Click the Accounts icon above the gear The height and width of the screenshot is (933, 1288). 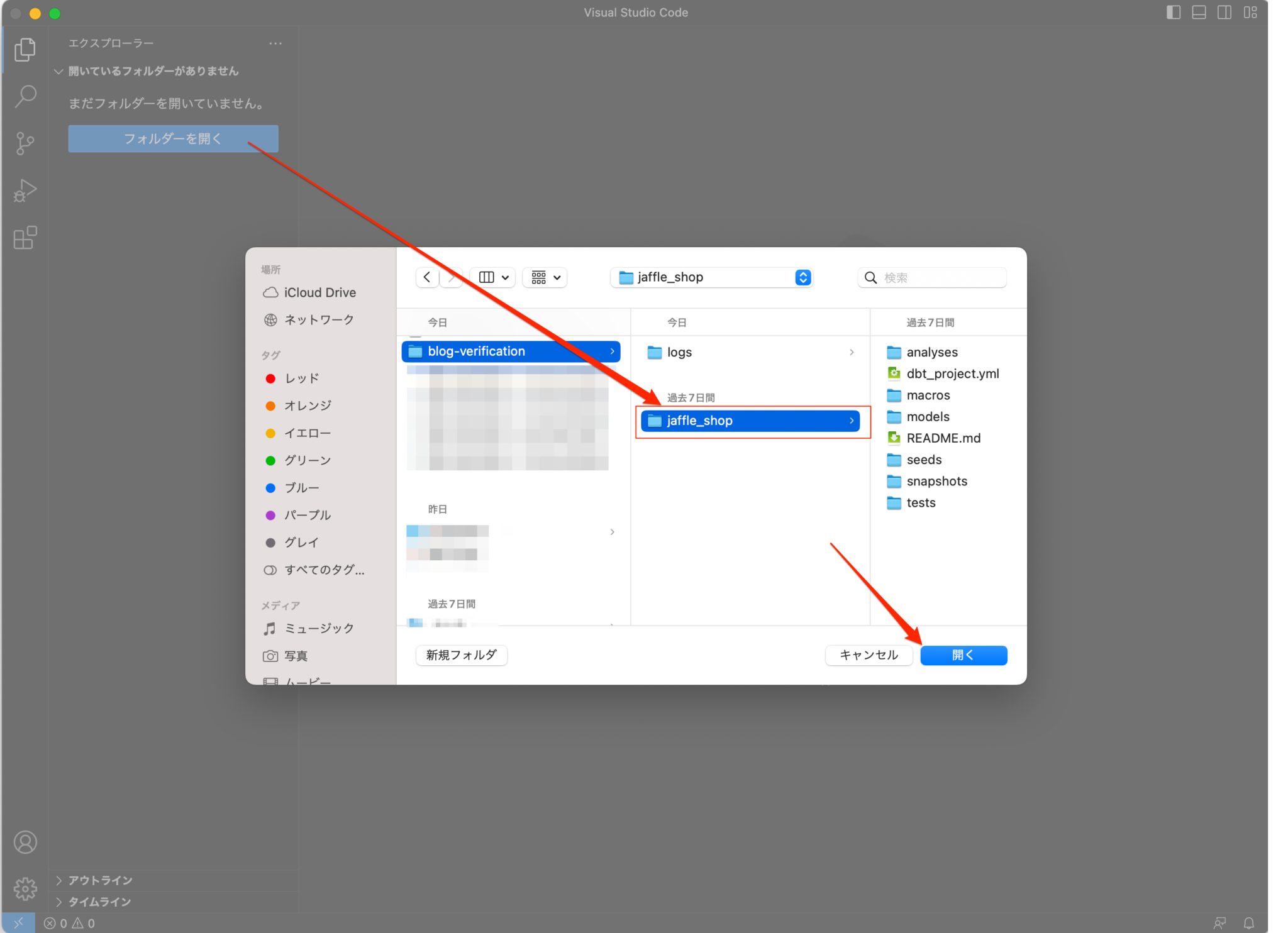(x=25, y=842)
